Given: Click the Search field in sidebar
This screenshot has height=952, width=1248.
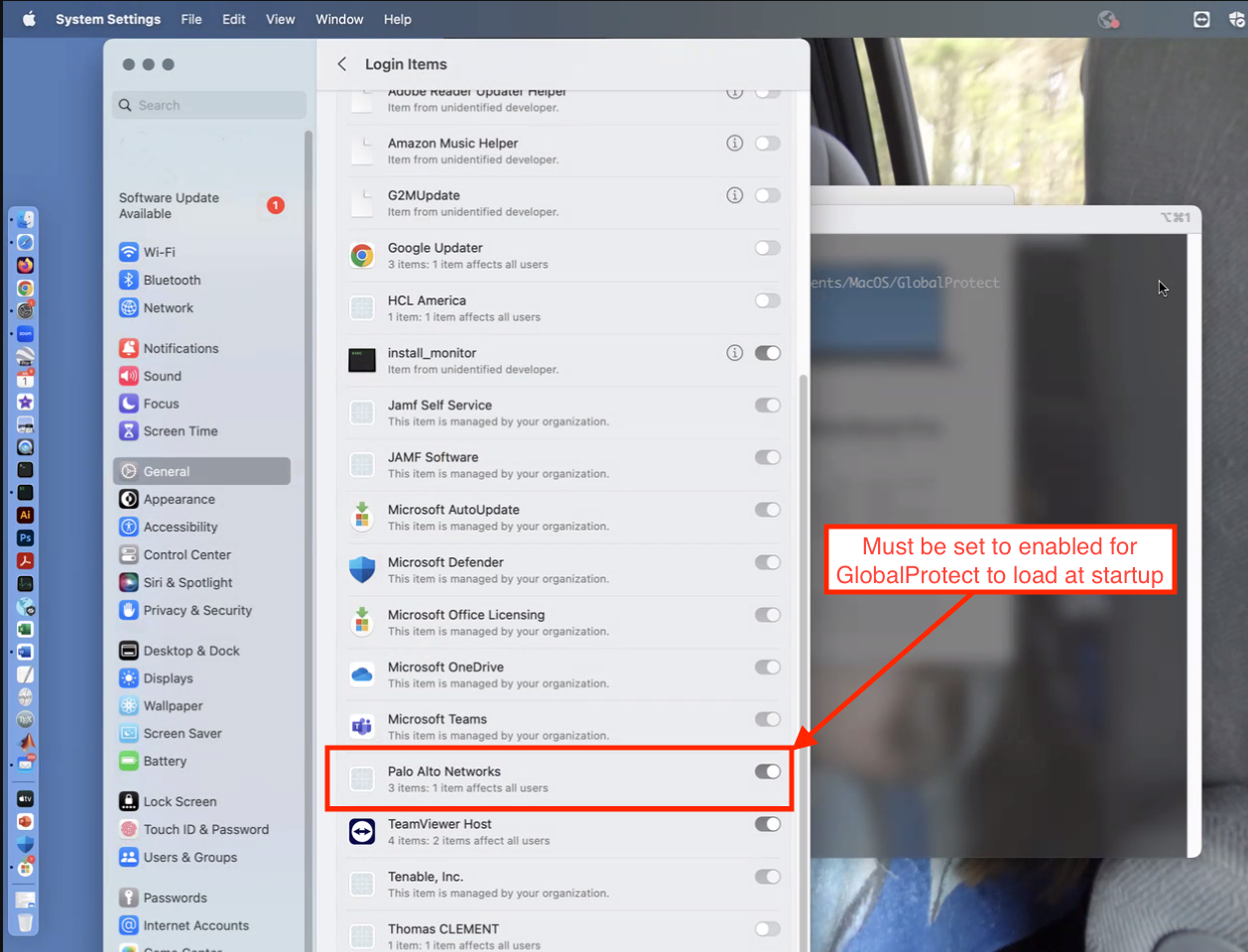Looking at the screenshot, I should [x=209, y=105].
